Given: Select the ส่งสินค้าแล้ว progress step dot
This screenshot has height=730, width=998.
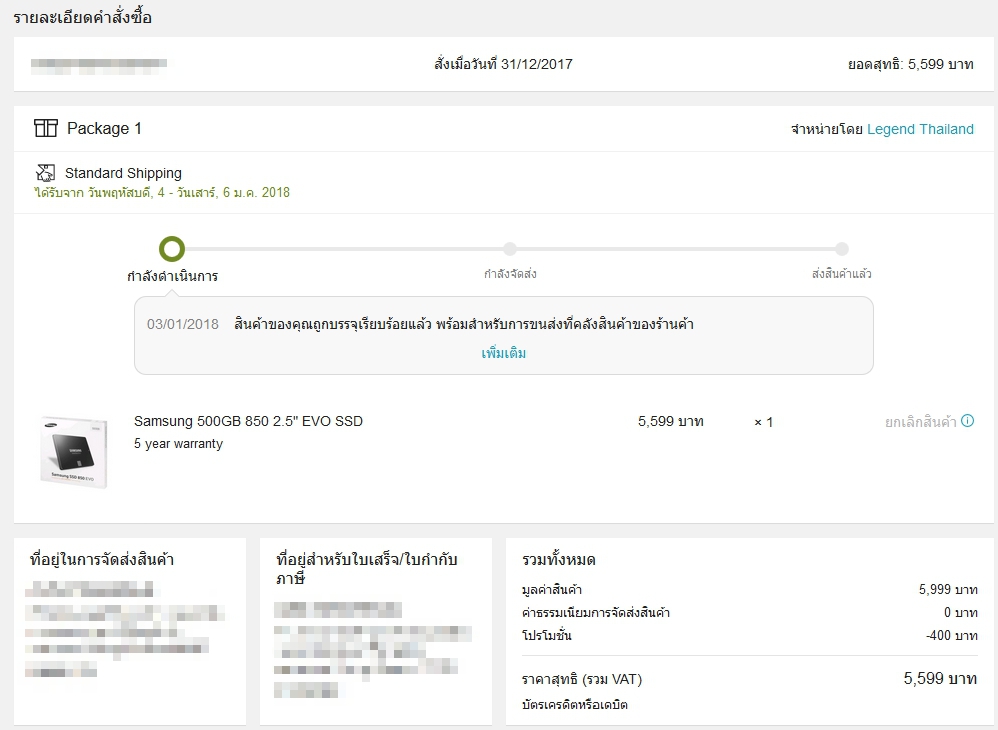Looking at the screenshot, I should pyautogui.click(x=842, y=249).
